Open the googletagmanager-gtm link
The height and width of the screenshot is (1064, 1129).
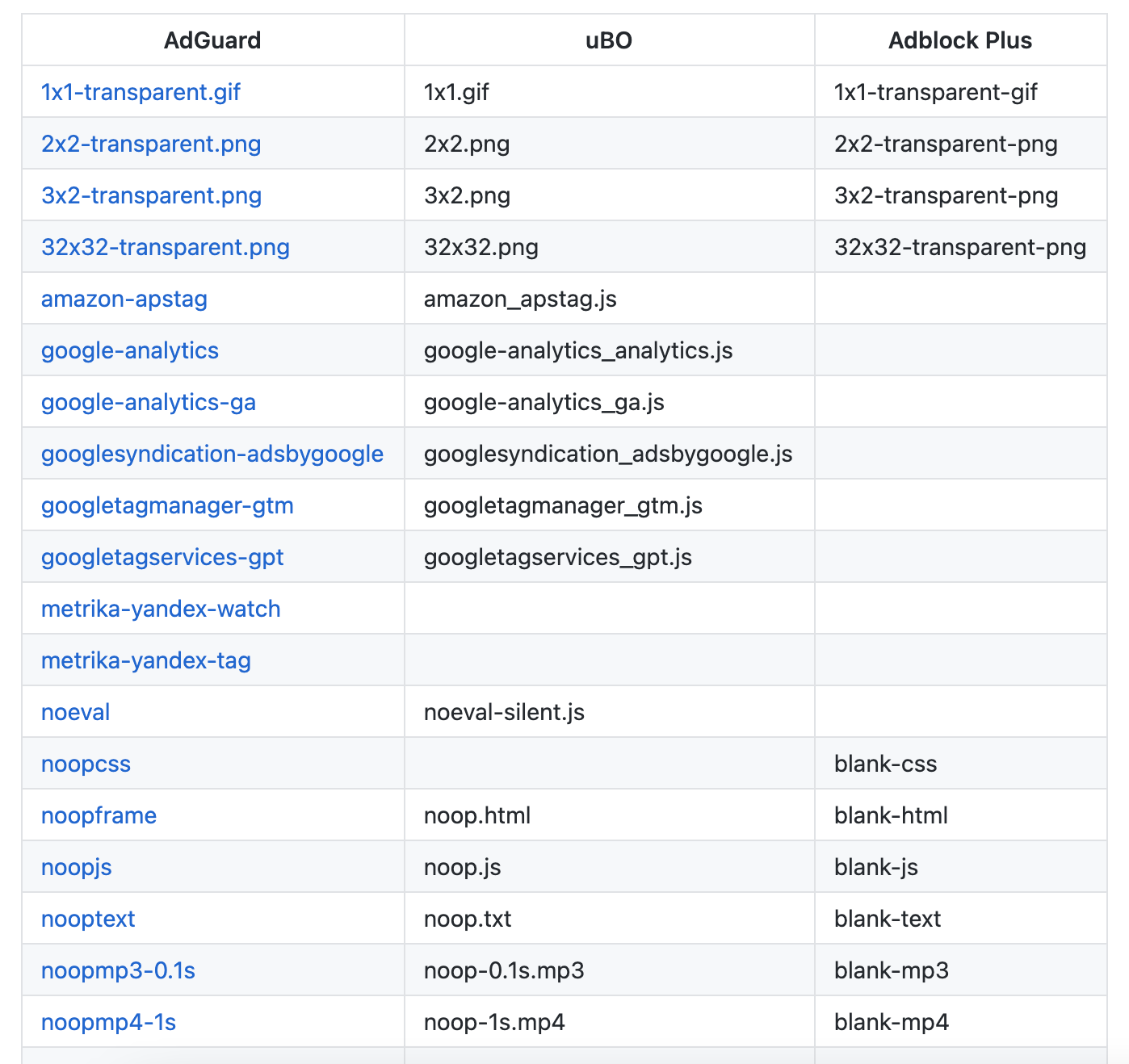click(x=168, y=505)
